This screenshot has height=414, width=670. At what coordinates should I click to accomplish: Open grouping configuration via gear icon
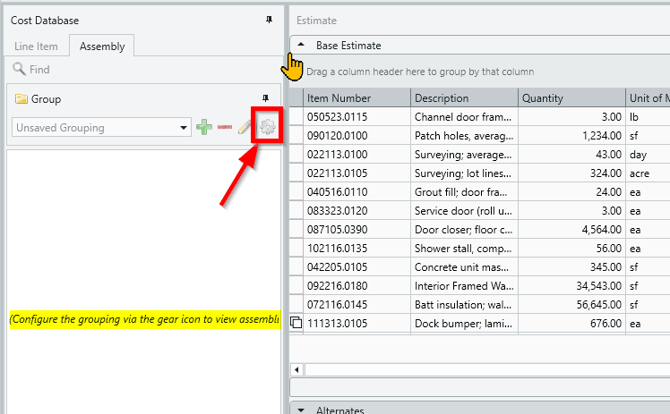click(267, 127)
